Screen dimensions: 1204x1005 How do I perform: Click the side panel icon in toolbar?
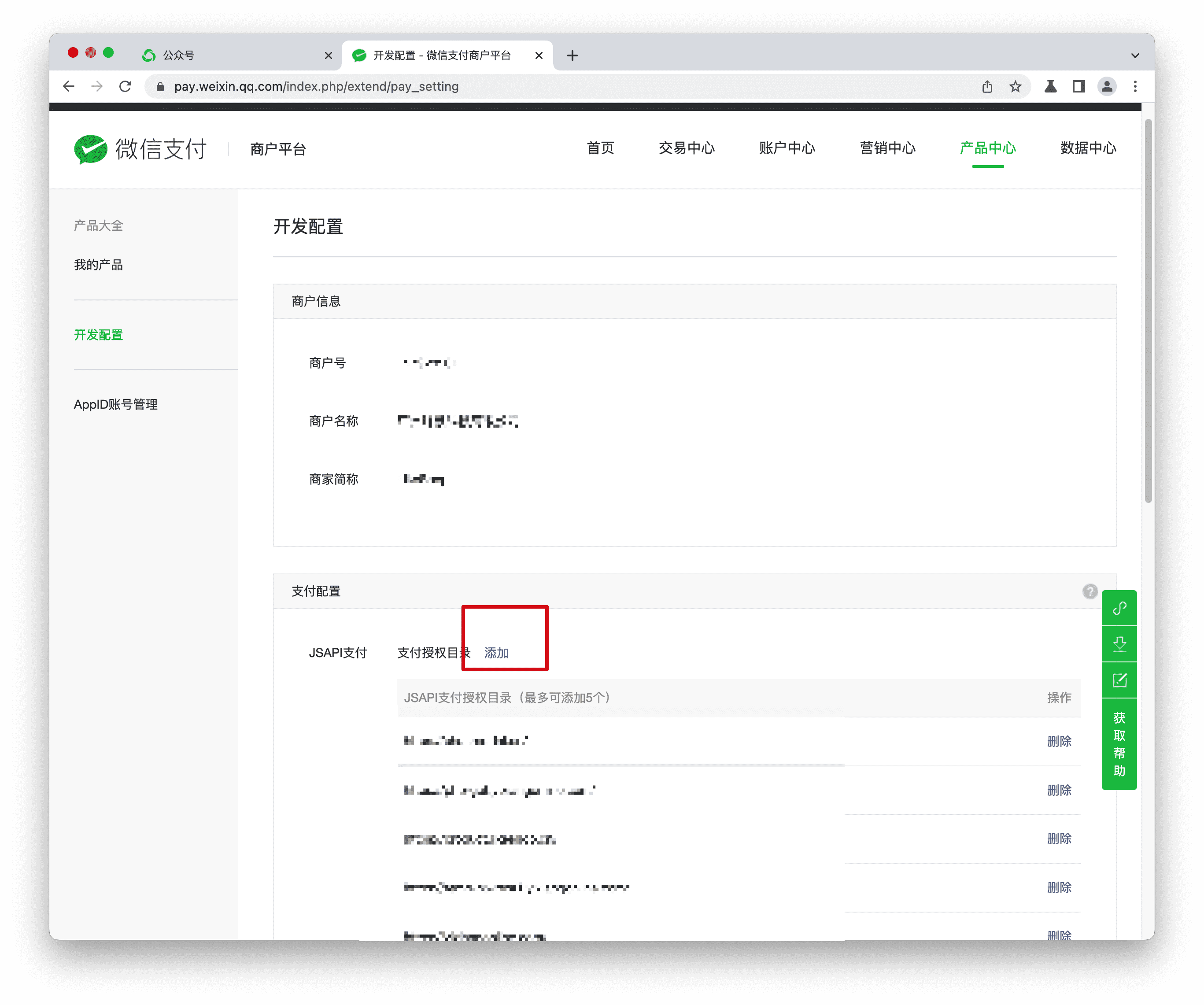click(1078, 87)
